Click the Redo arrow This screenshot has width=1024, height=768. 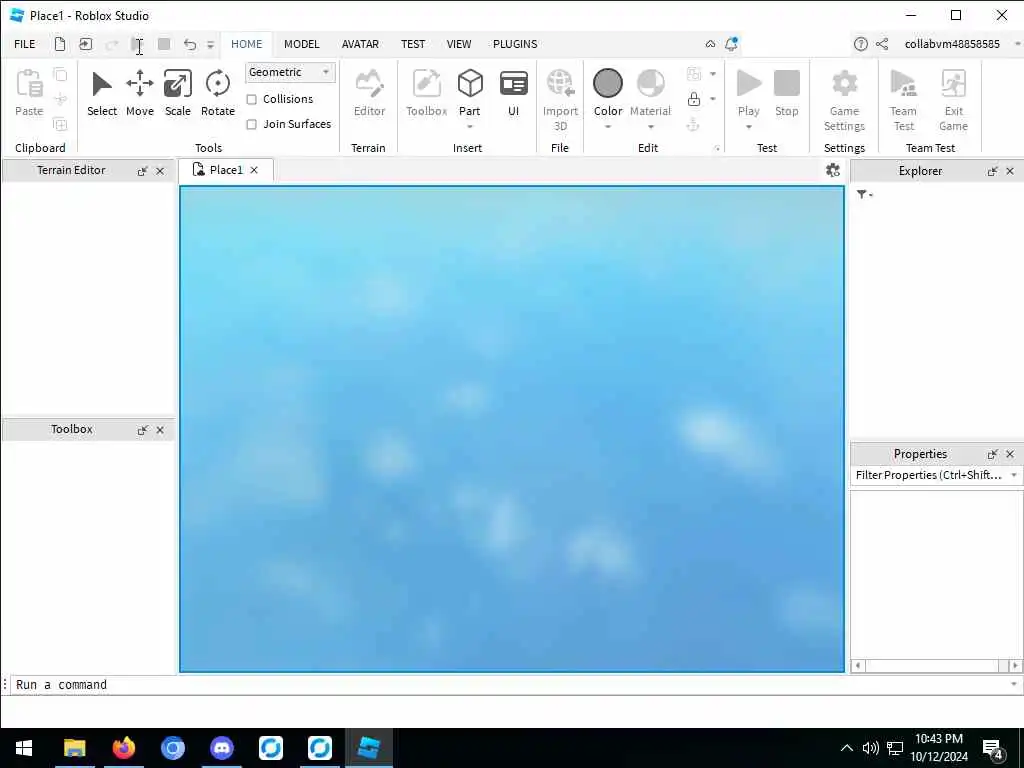[112, 44]
